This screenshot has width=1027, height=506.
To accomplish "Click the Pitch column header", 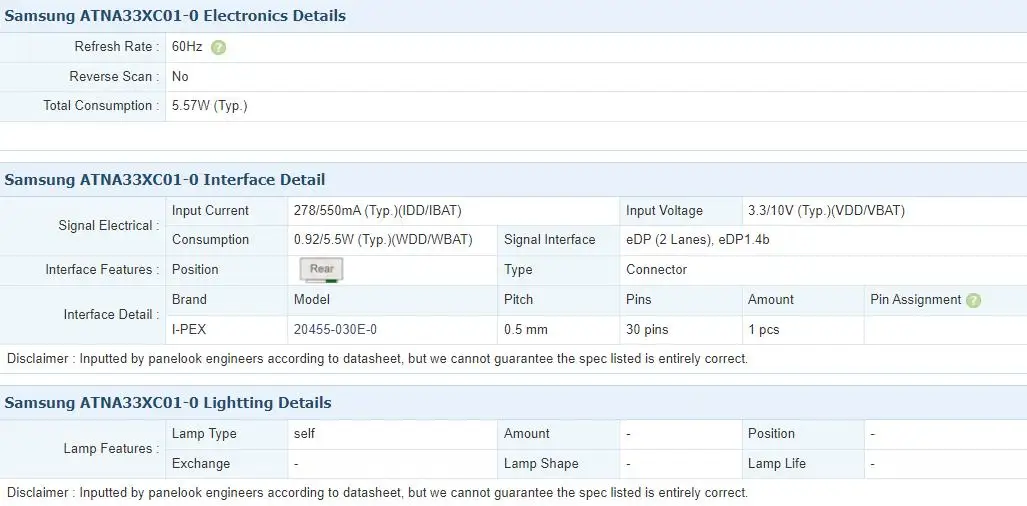I will pos(518,299).
